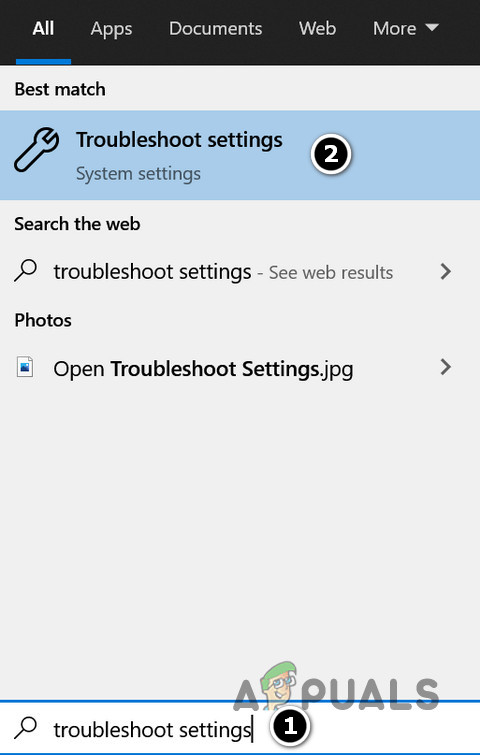
Task: Click the magnifier icon in the search box
Action: (26, 728)
